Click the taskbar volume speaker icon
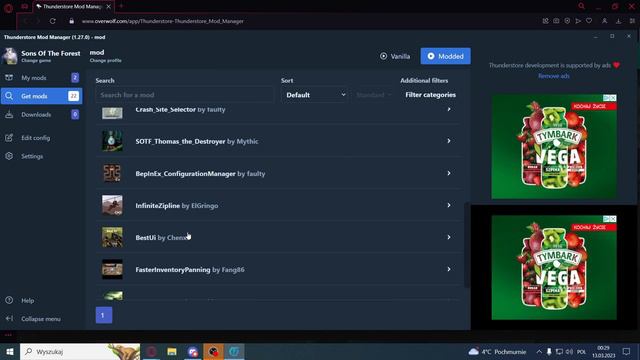 (569, 351)
